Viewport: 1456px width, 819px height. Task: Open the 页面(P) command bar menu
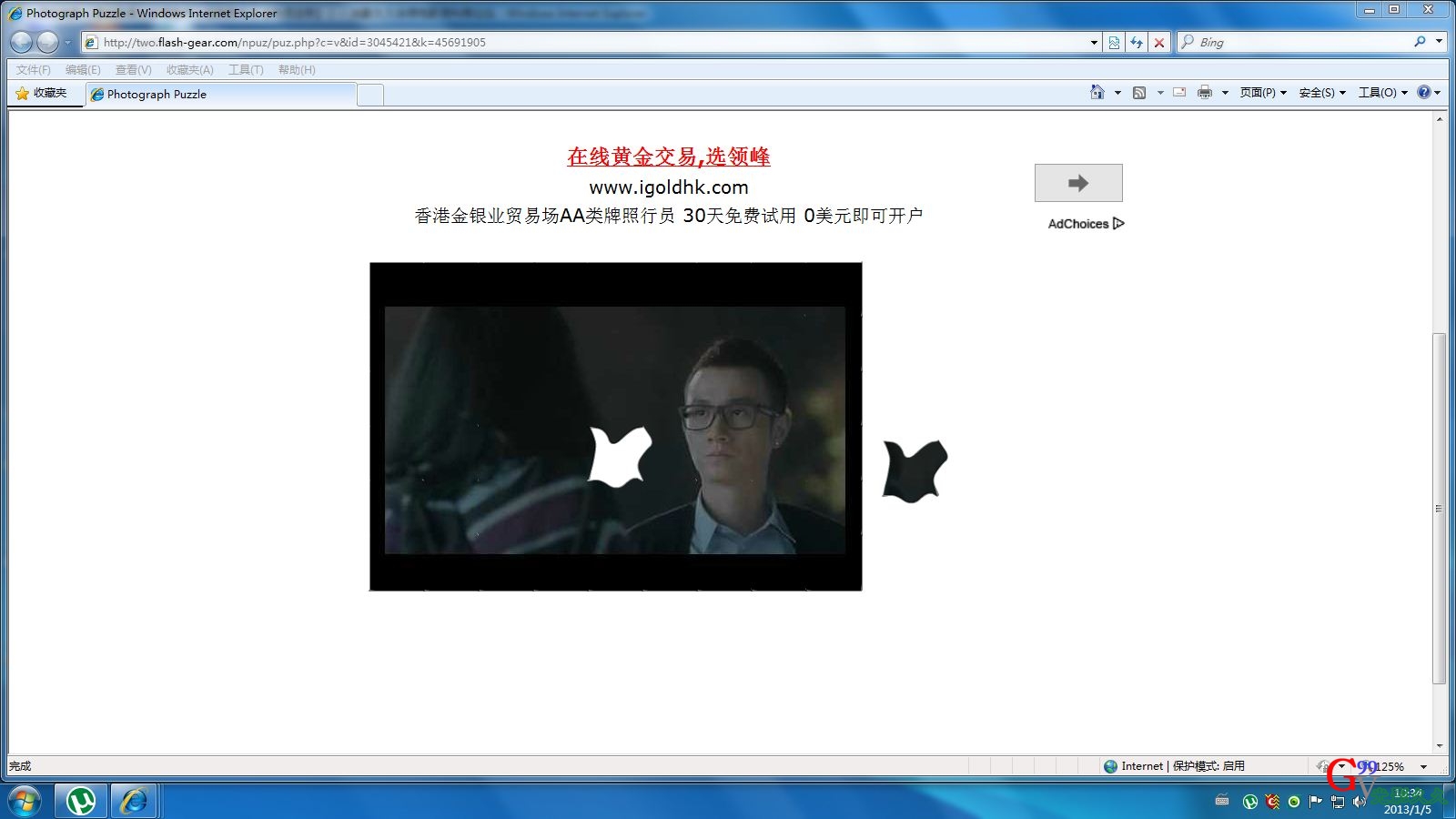1263,93
